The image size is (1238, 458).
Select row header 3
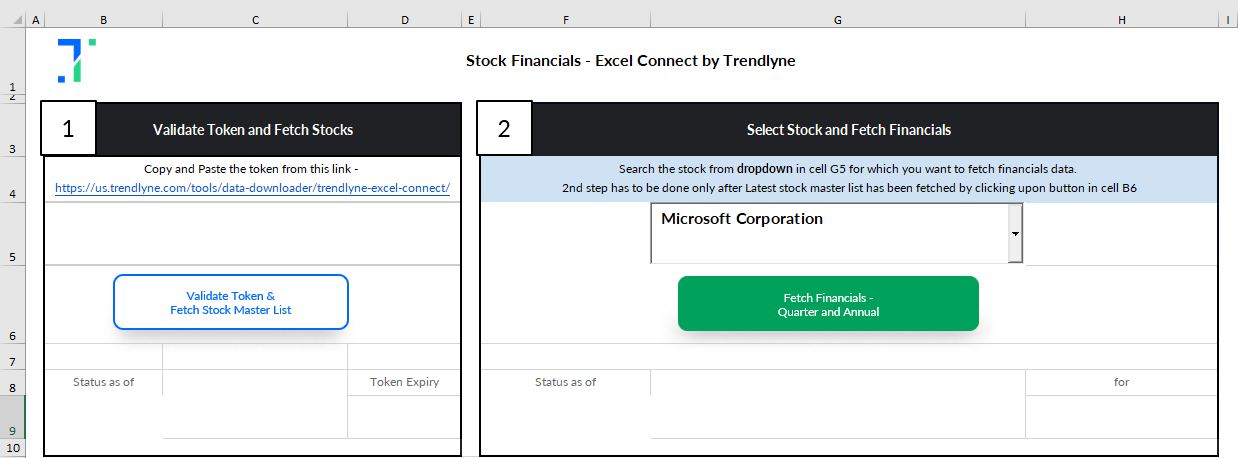[12, 130]
